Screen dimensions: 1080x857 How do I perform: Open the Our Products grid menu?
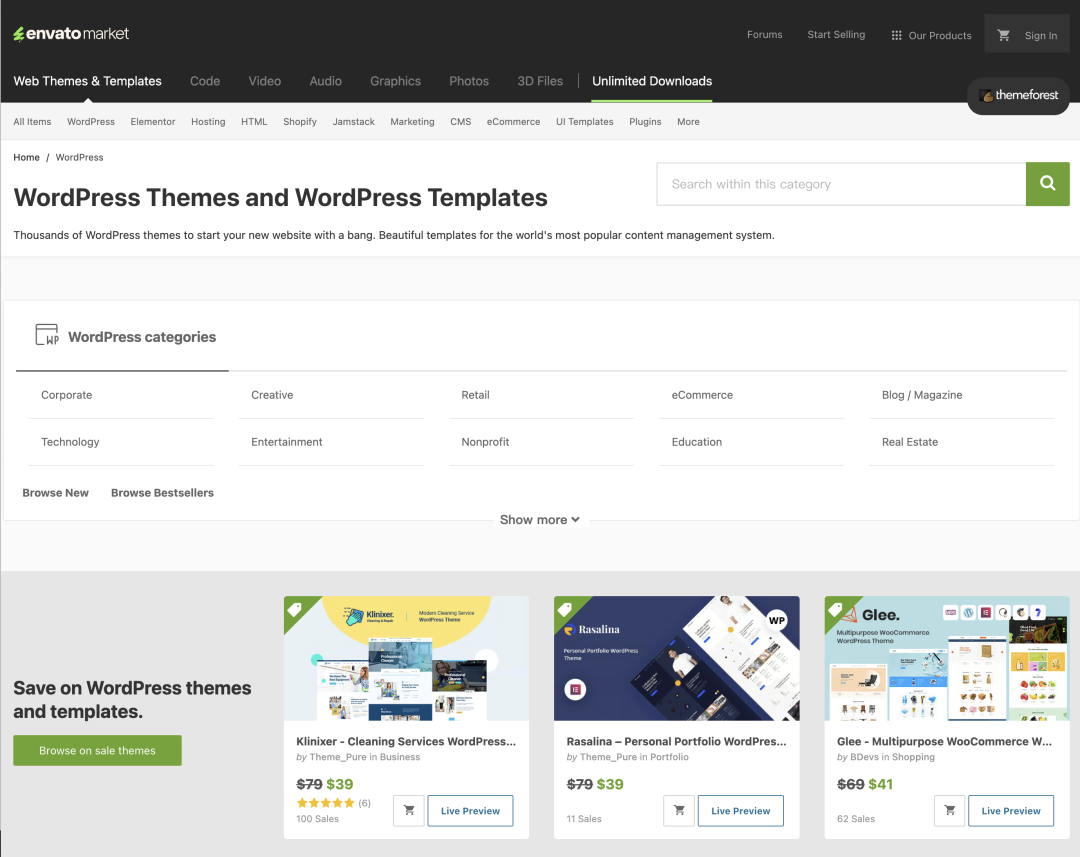coord(931,35)
